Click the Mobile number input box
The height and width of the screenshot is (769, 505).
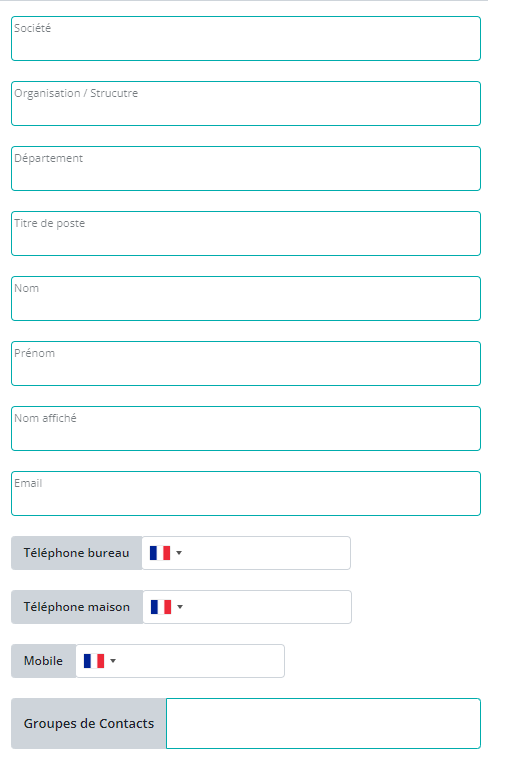(x=201, y=661)
